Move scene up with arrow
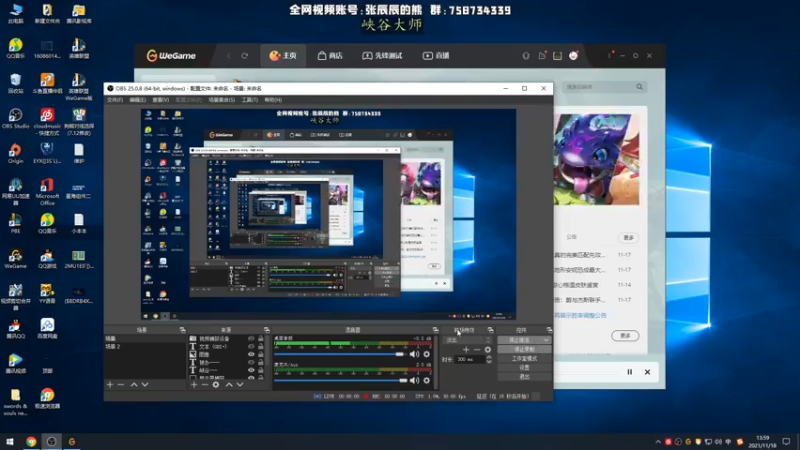Viewport: 800px width, 450px height. click(134, 384)
